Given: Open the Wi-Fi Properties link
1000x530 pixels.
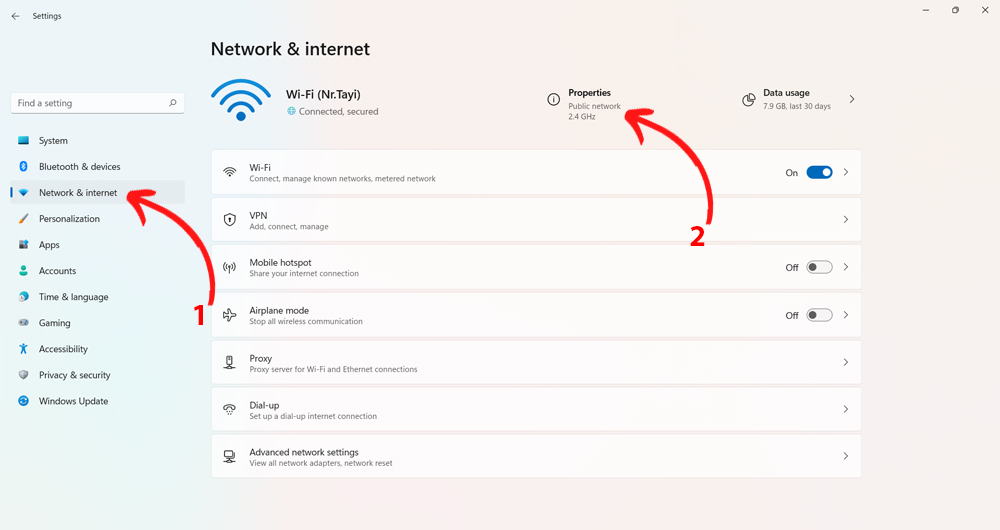Looking at the screenshot, I should (x=589, y=93).
